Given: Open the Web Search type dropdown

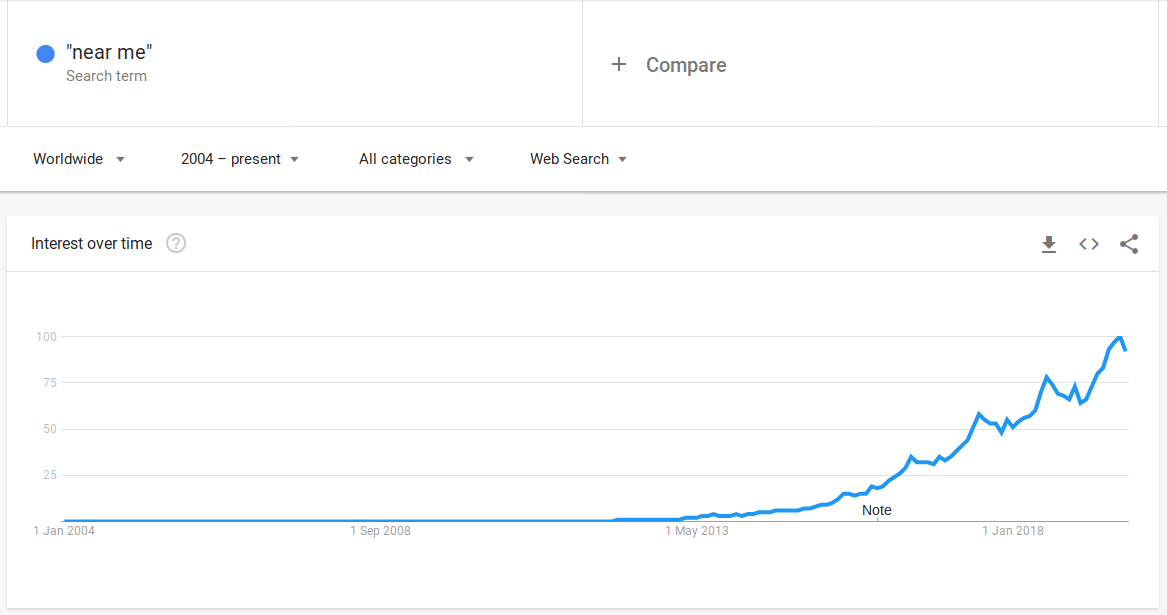Looking at the screenshot, I should pos(578,159).
